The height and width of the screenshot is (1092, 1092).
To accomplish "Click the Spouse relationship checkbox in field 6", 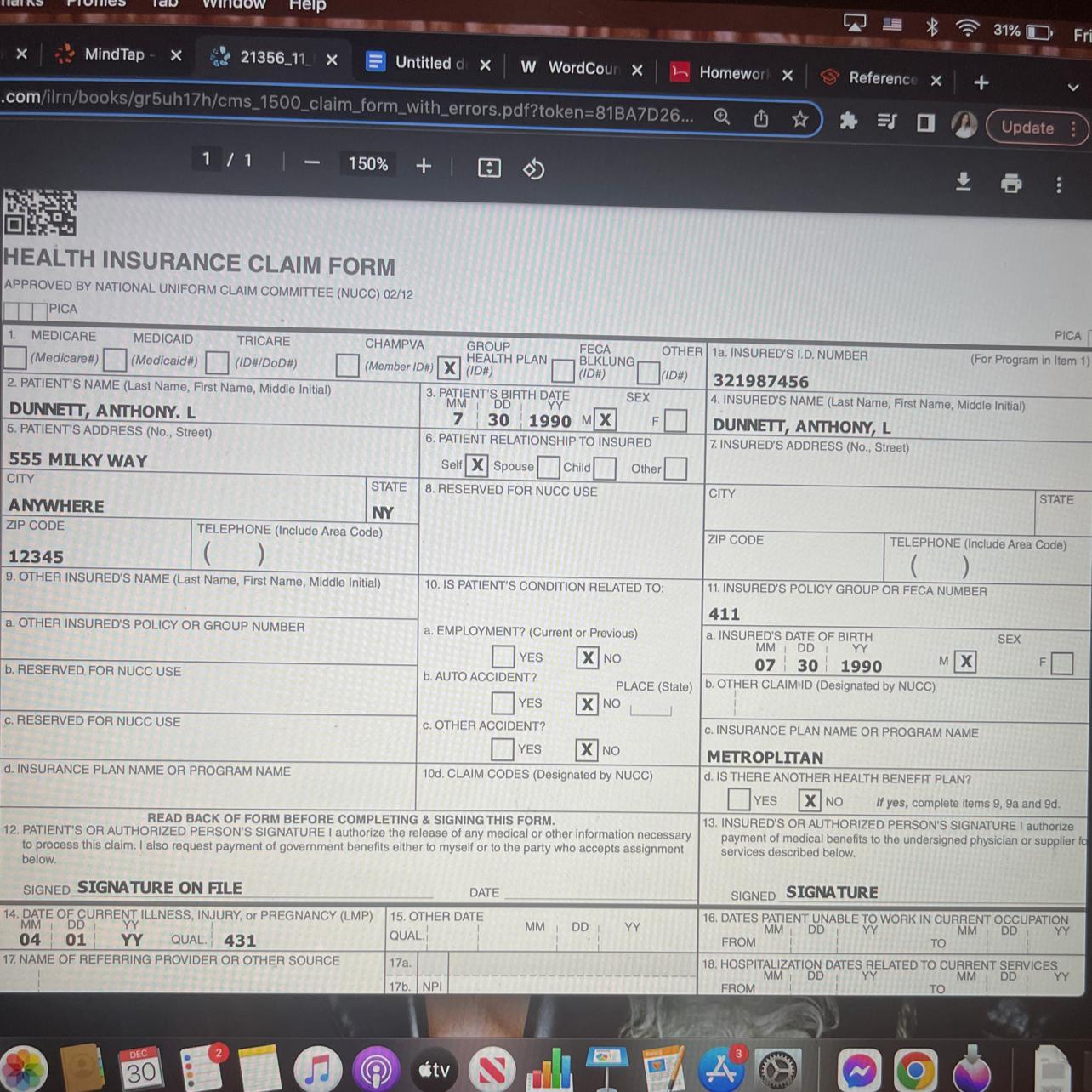I will (549, 467).
